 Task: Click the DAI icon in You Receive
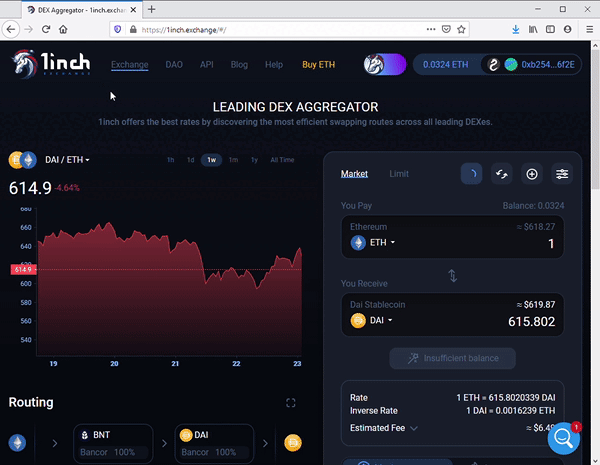coord(358,320)
